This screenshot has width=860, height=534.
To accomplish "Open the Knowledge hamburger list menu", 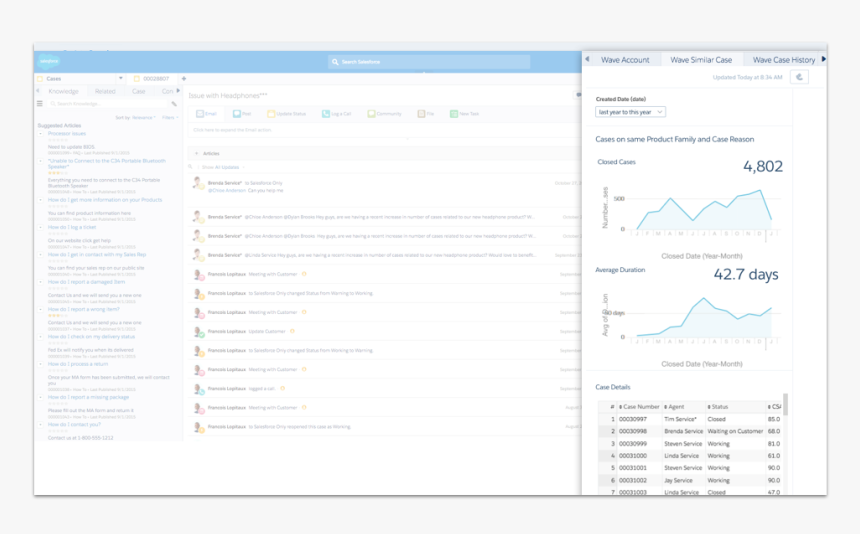I will coord(39,103).
